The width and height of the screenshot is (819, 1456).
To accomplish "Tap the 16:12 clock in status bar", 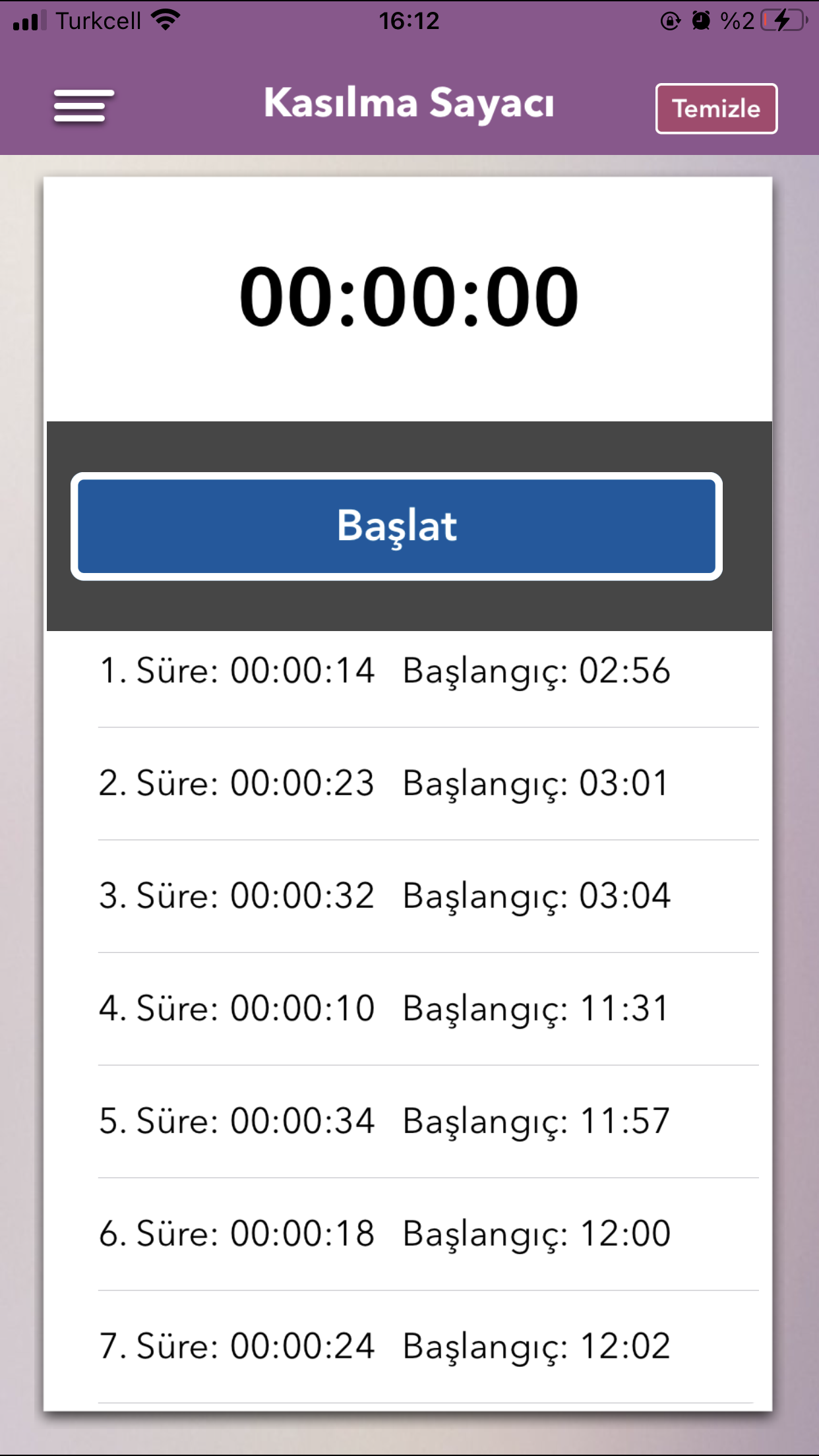I will [409, 21].
